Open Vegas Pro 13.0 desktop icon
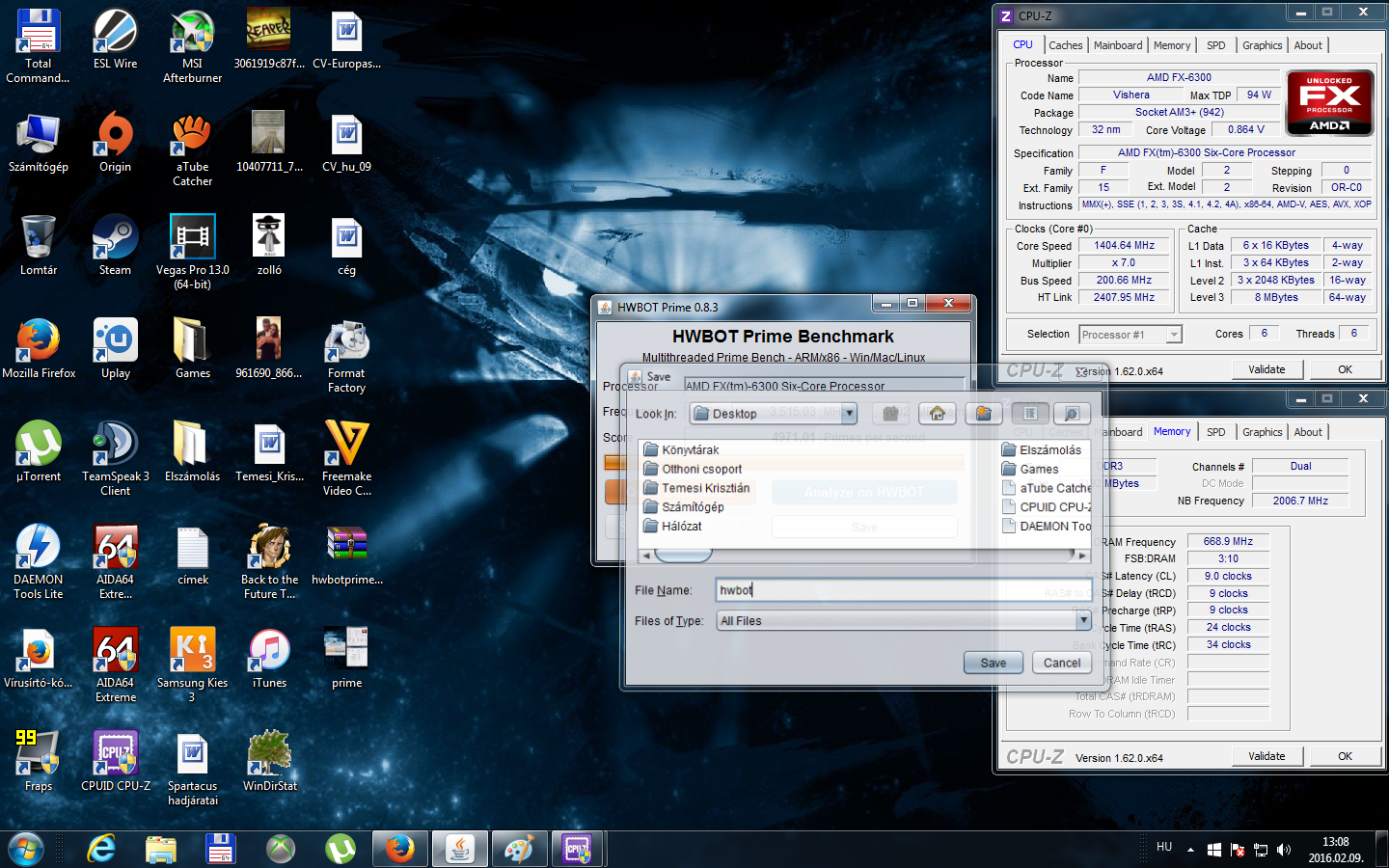1389x868 pixels. coord(193,253)
